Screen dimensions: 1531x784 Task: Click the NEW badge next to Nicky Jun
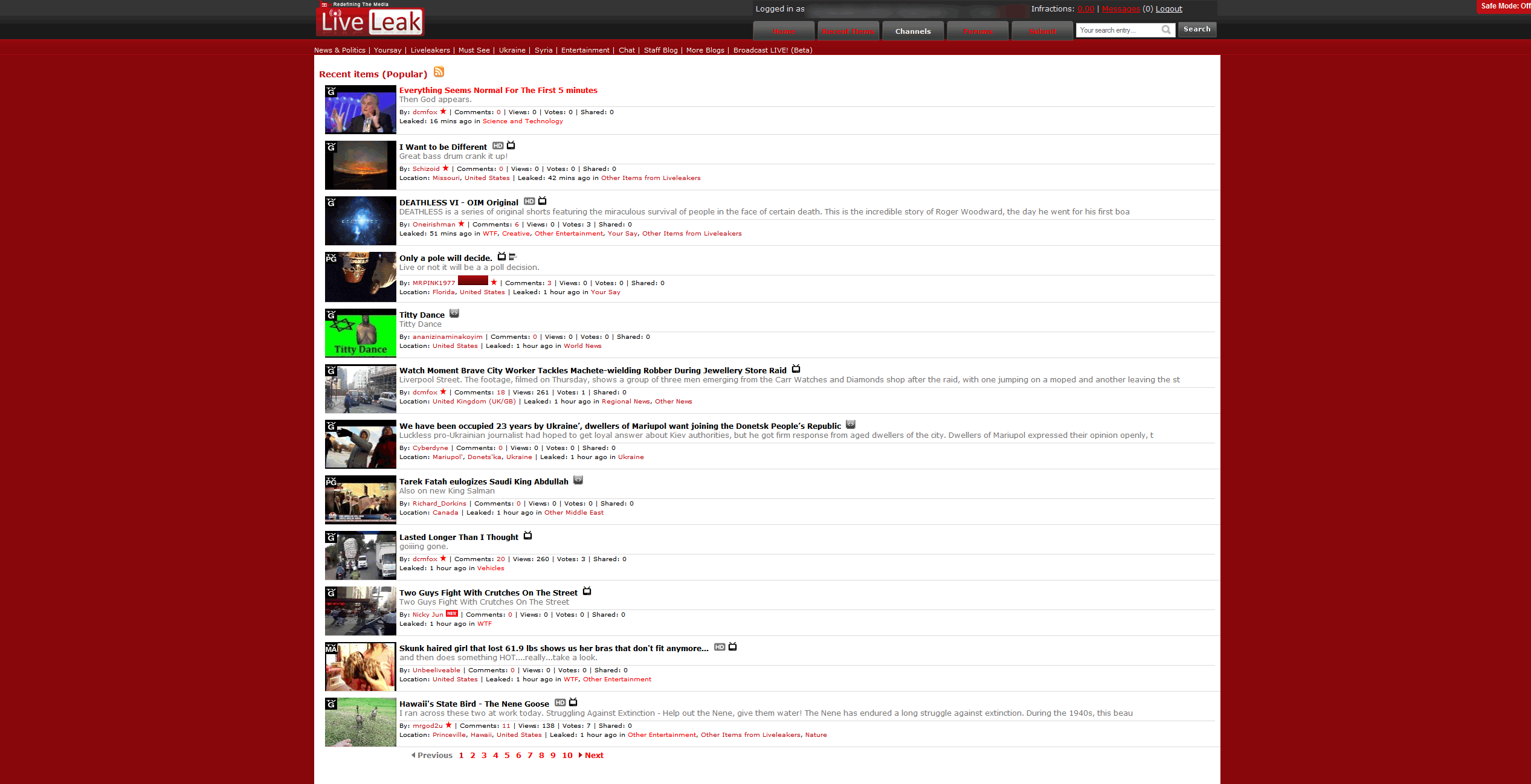pyautogui.click(x=451, y=613)
